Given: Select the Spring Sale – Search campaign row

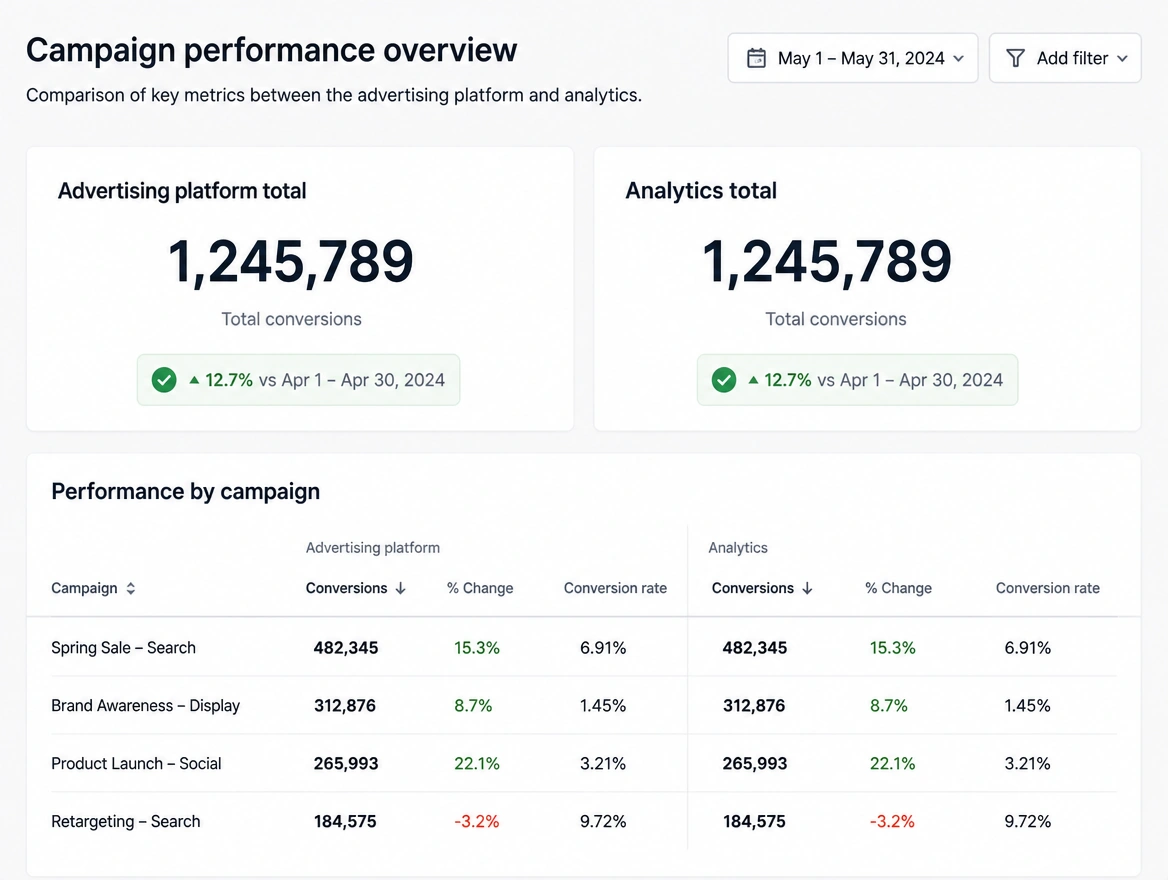Looking at the screenshot, I should (584, 648).
